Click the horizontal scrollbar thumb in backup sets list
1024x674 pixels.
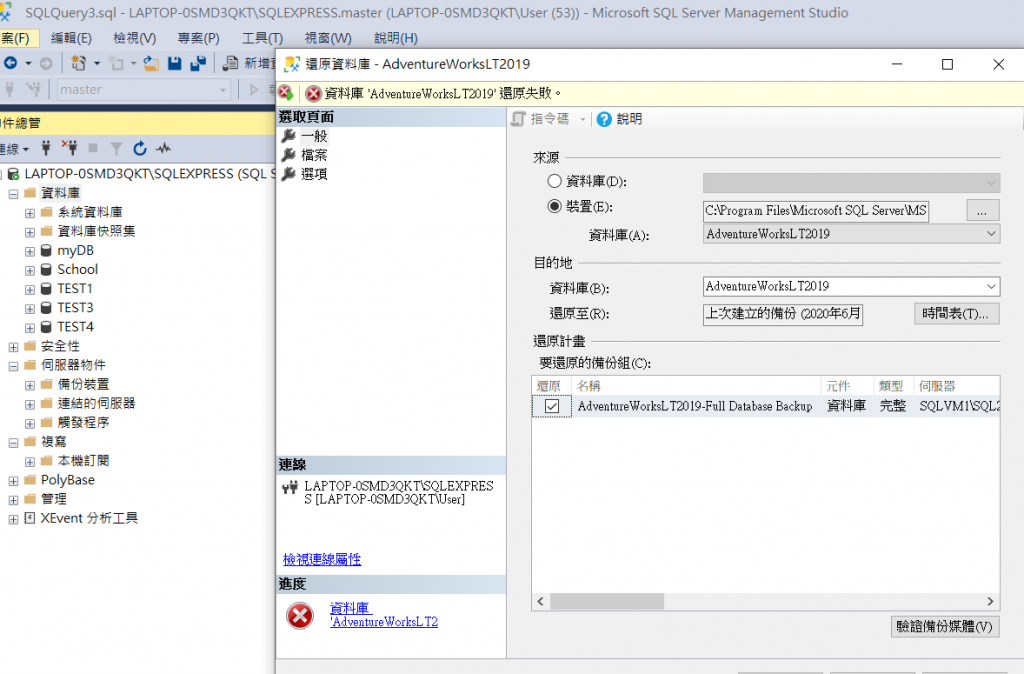pos(607,601)
